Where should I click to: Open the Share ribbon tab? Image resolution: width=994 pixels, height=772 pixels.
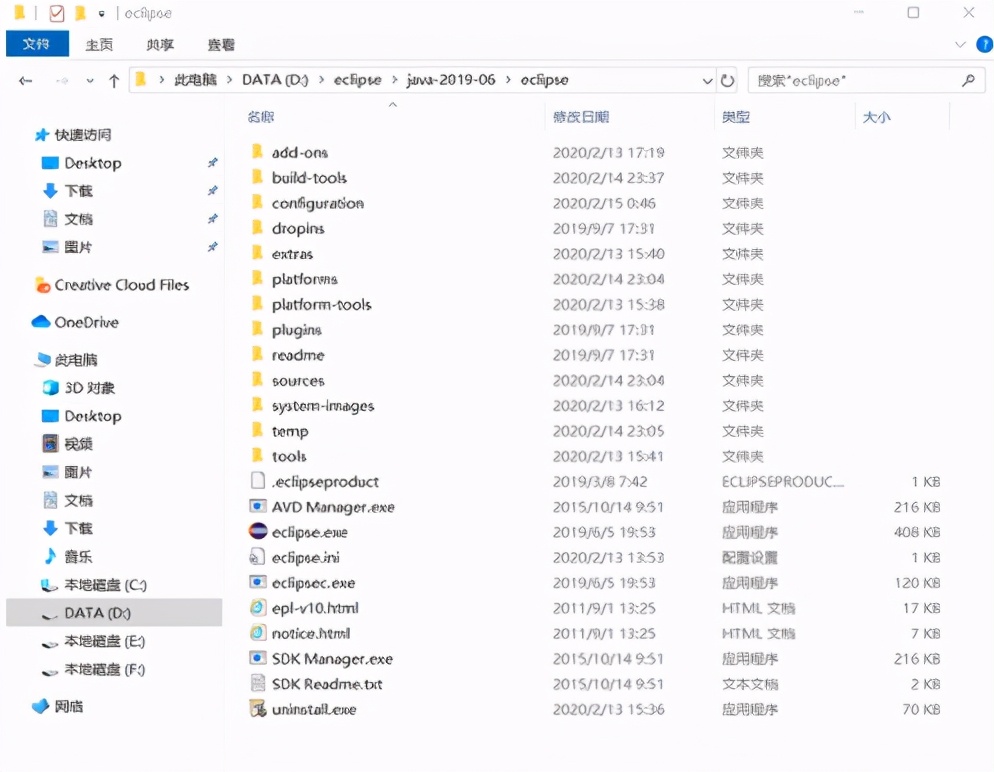(x=160, y=44)
